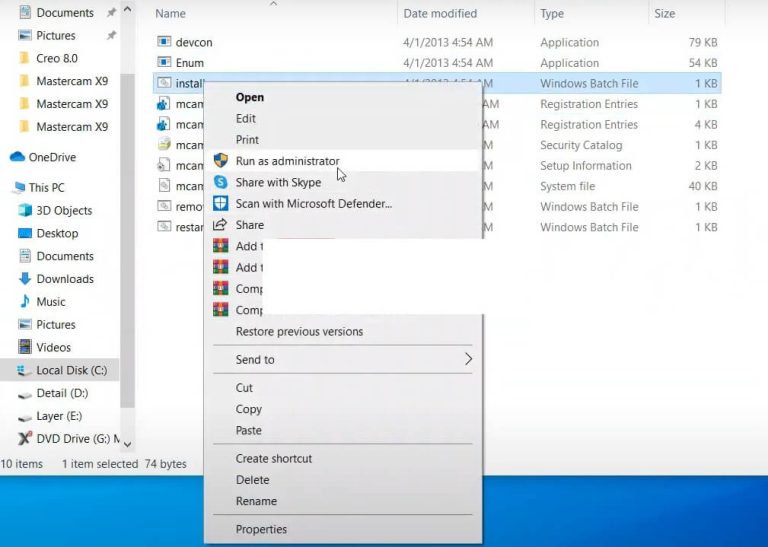Click the Music note icon in sidebar

(x=26, y=302)
